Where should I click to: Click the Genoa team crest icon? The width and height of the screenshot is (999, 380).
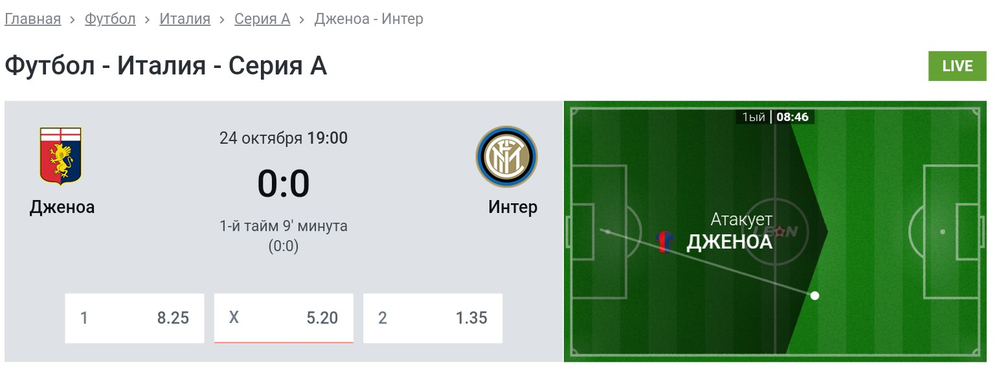(61, 156)
